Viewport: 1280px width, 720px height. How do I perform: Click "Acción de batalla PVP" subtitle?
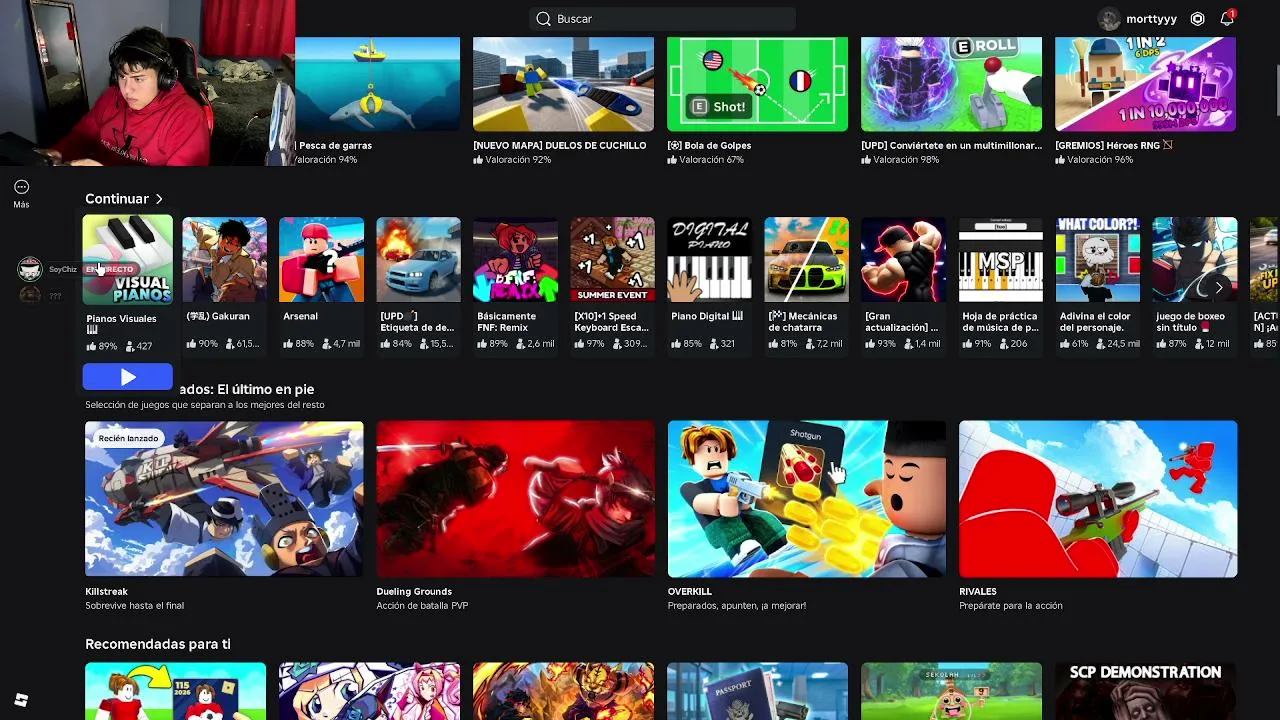(x=422, y=606)
